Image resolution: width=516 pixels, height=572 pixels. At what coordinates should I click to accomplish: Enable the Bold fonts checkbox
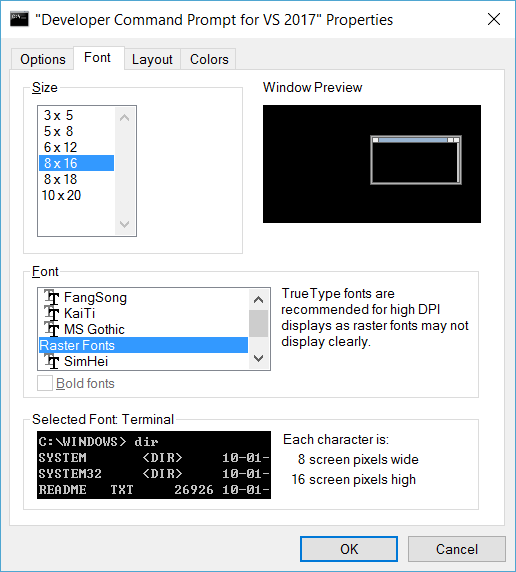click(45, 383)
